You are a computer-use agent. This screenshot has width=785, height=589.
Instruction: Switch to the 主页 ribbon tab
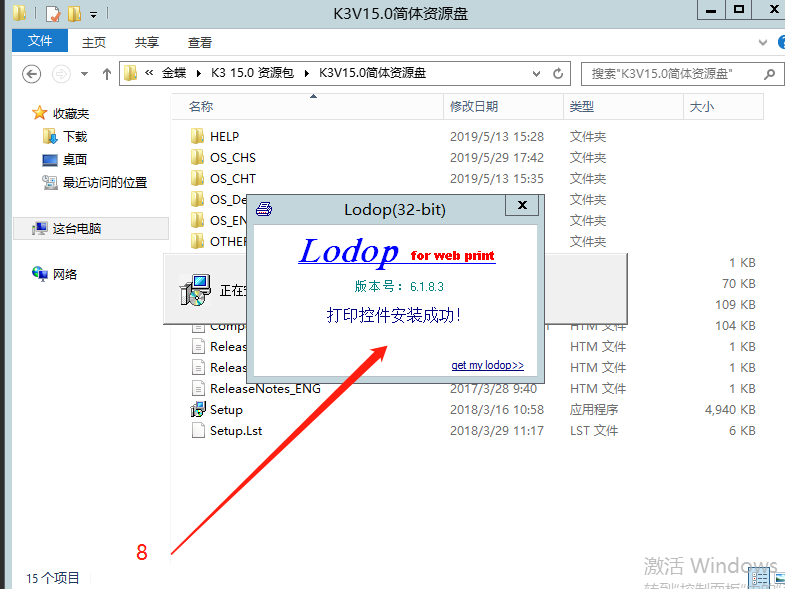point(94,42)
